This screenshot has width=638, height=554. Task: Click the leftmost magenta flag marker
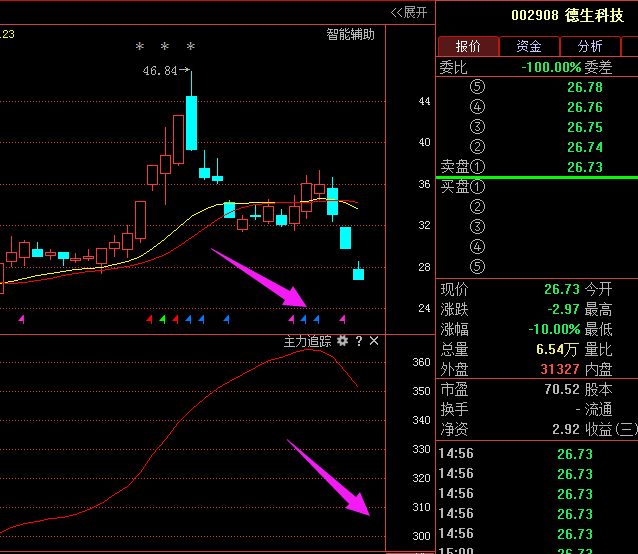coord(21,319)
